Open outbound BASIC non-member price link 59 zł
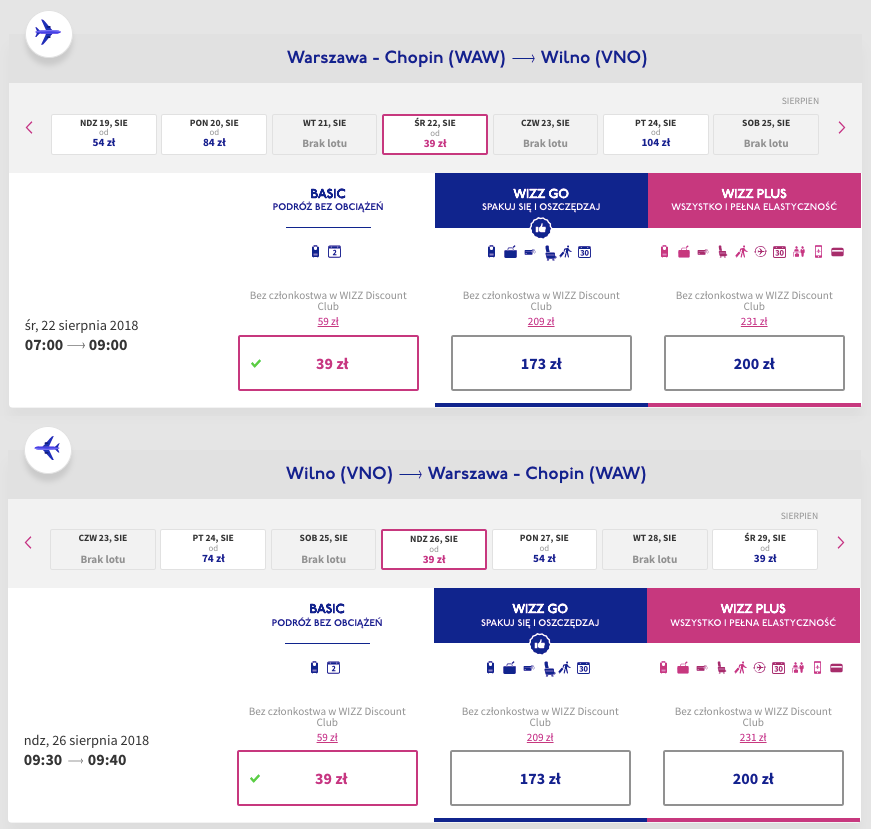The height and width of the screenshot is (829, 871). pyautogui.click(x=328, y=321)
